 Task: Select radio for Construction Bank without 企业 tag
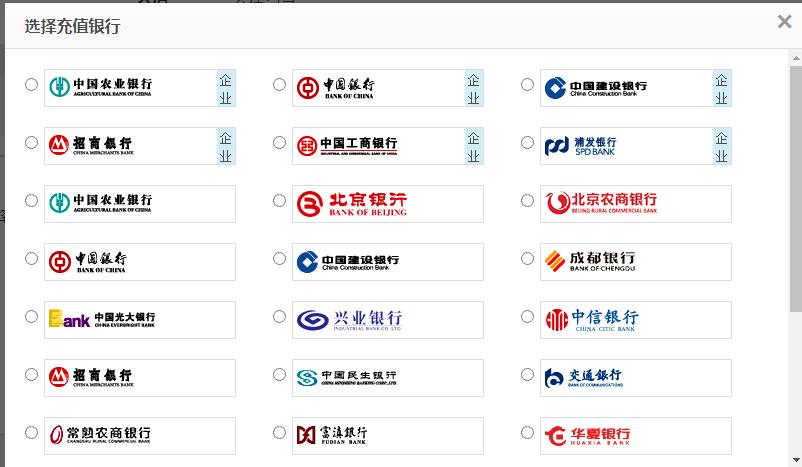pos(279,258)
